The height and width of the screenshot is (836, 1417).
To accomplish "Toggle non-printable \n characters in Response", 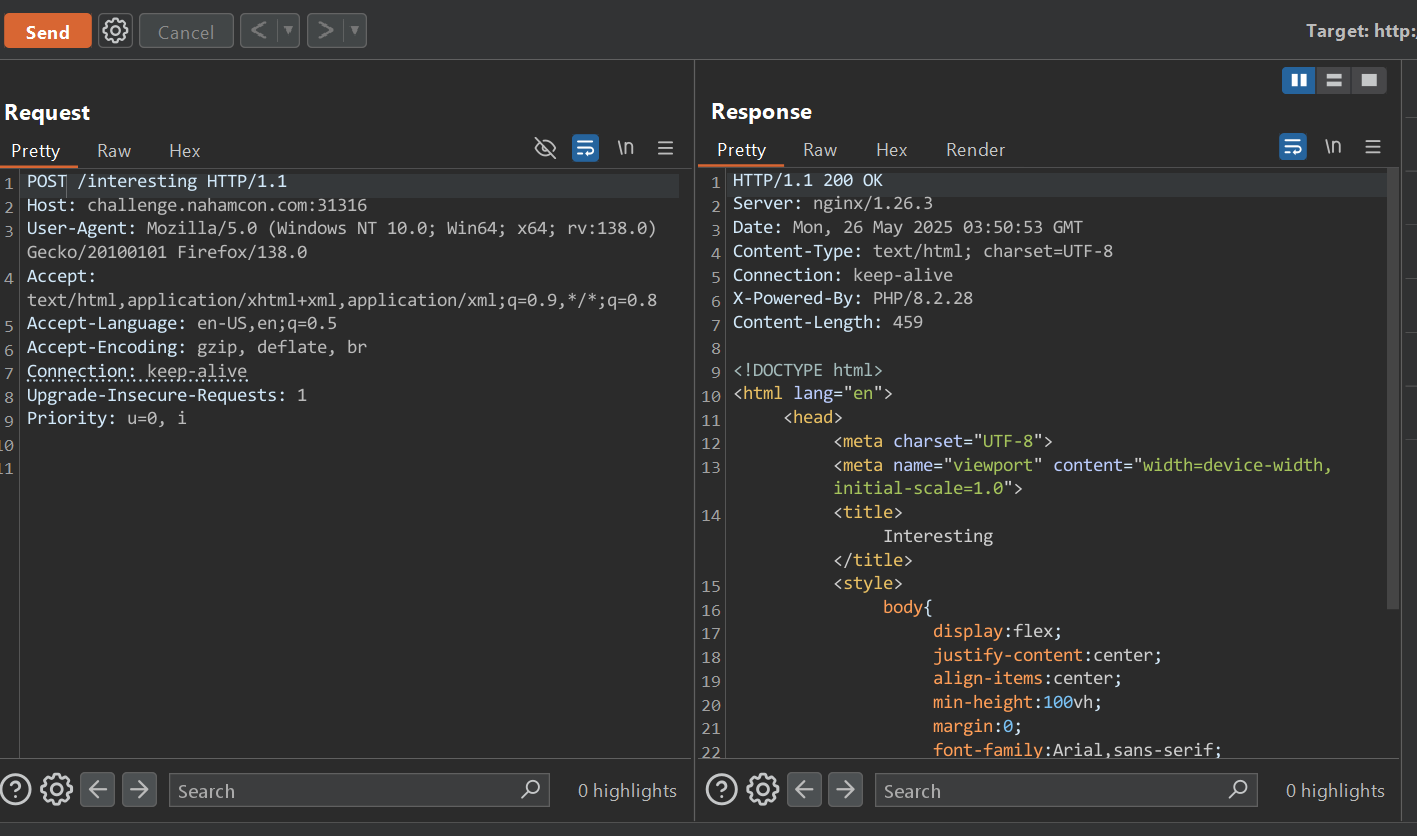I will [x=1332, y=147].
